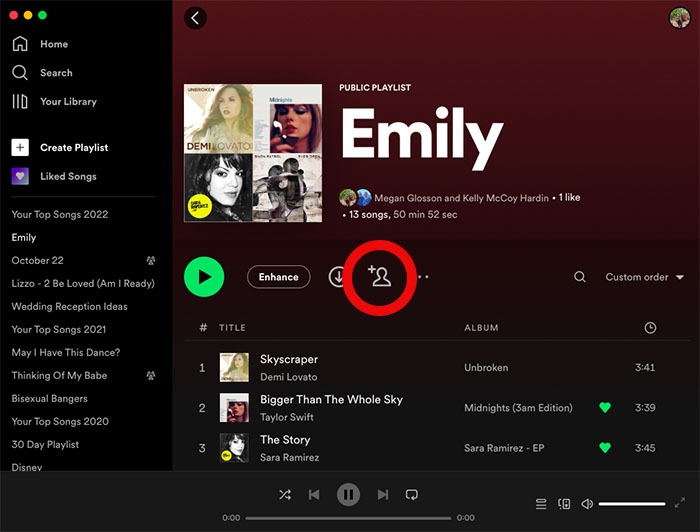Viewport: 700px width, 532px height.
Task: Adjust the volume slider
Action: [x=632, y=504]
